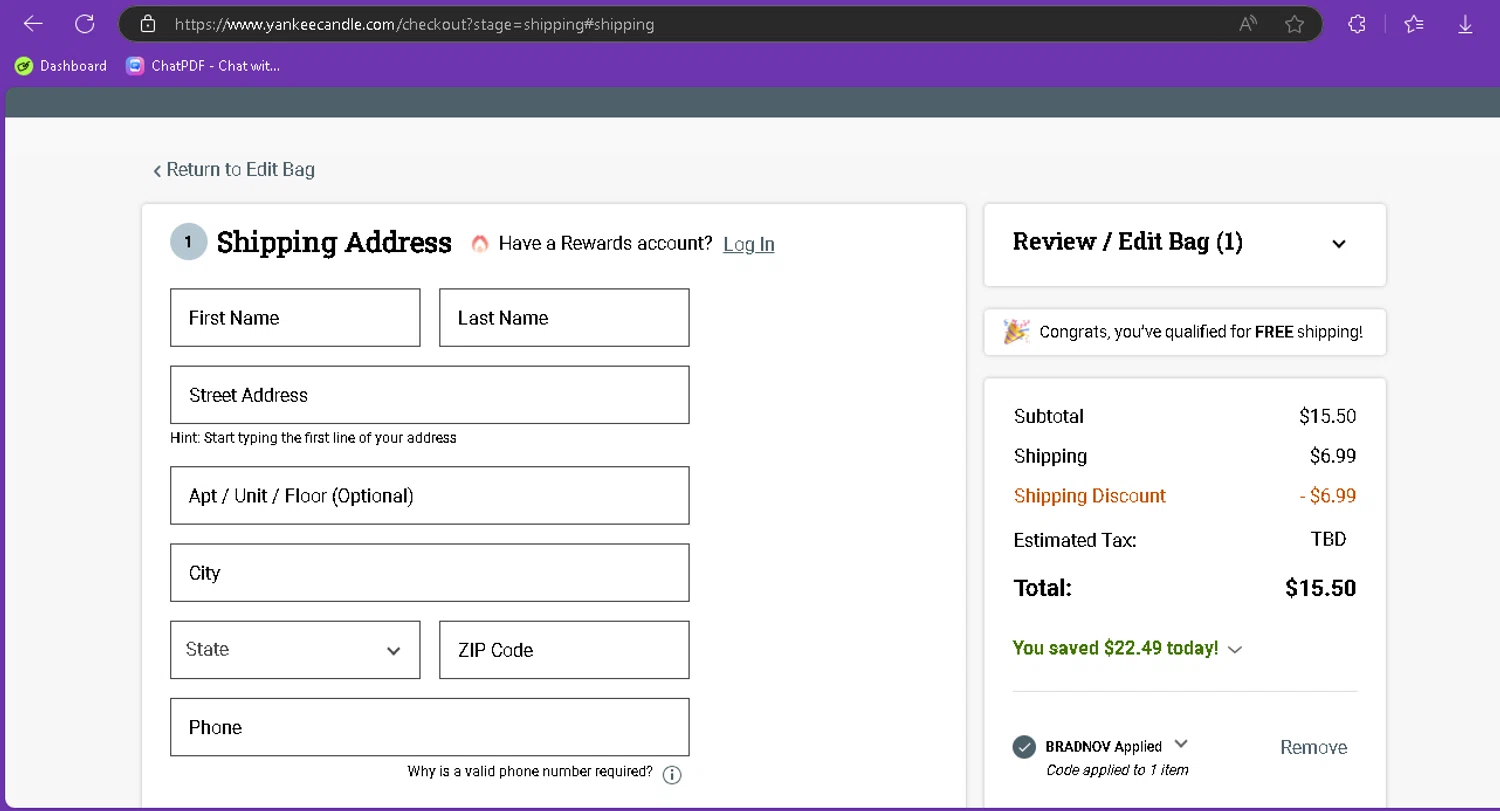Reload the checkout page
Viewport: 1500px width, 811px height.
(85, 24)
